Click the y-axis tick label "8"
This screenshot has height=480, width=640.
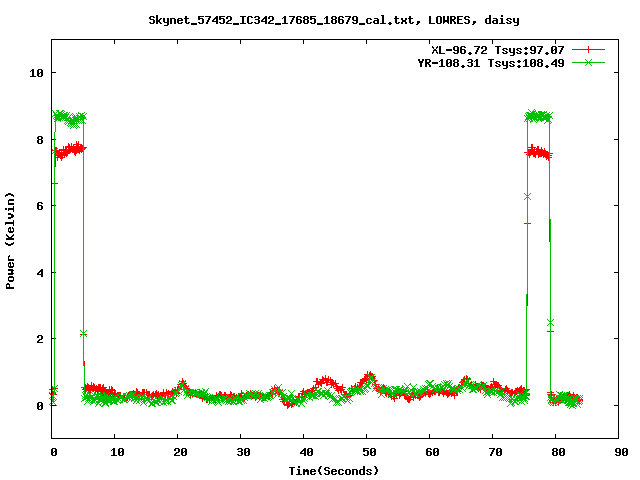click(40, 140)
